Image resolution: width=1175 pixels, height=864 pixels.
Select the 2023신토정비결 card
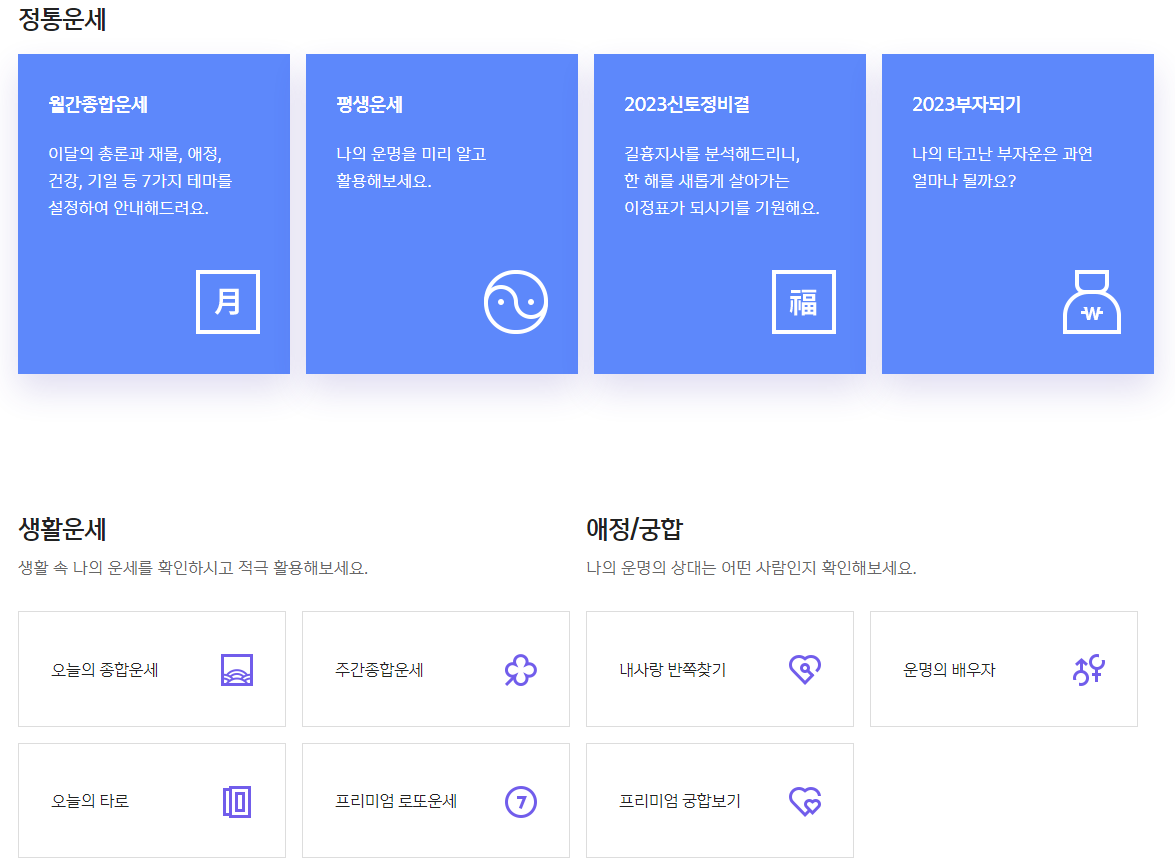click(x=729, y=213)
